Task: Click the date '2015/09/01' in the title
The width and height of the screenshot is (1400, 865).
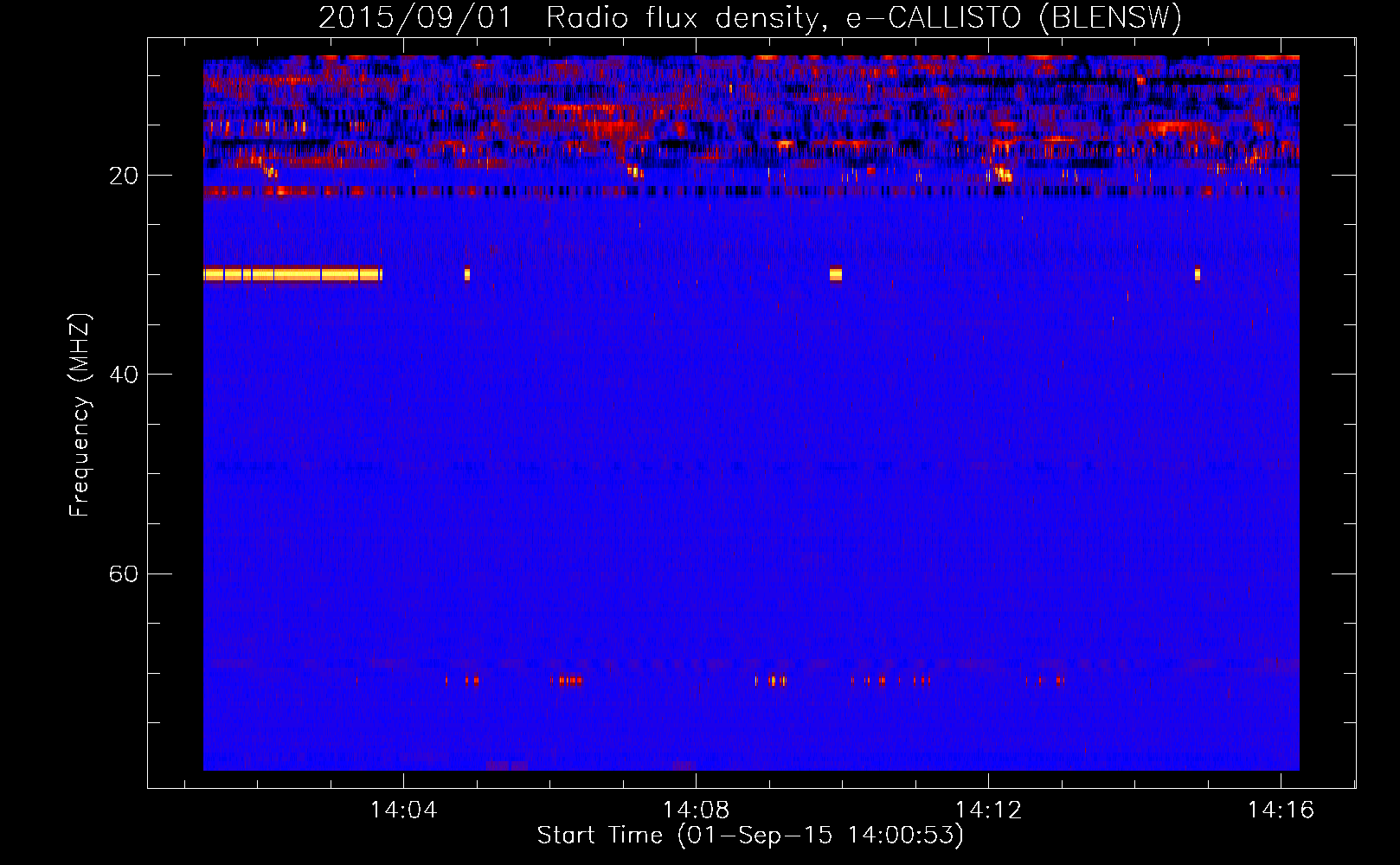Action: [415, 17]
